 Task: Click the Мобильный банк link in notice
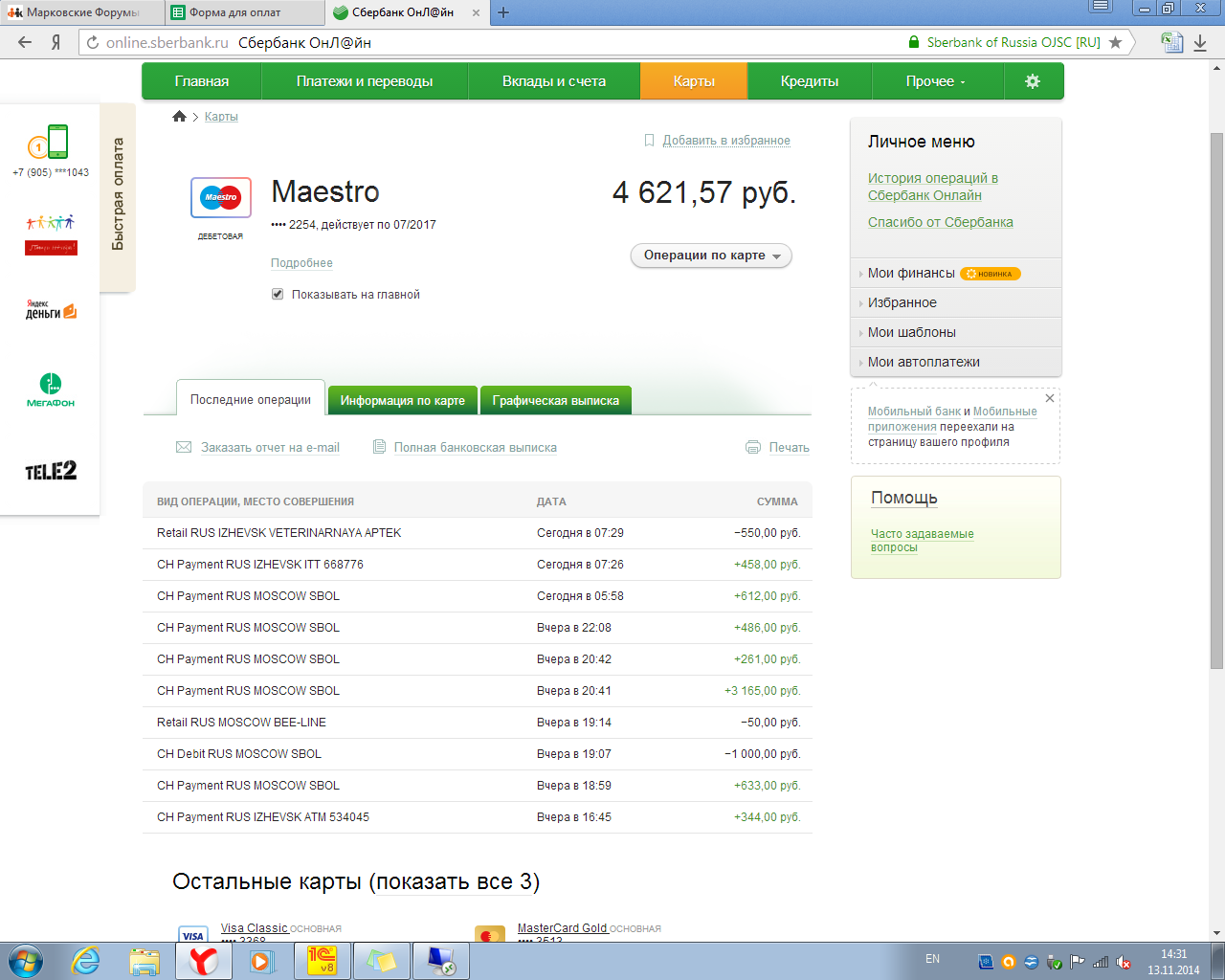914,412
